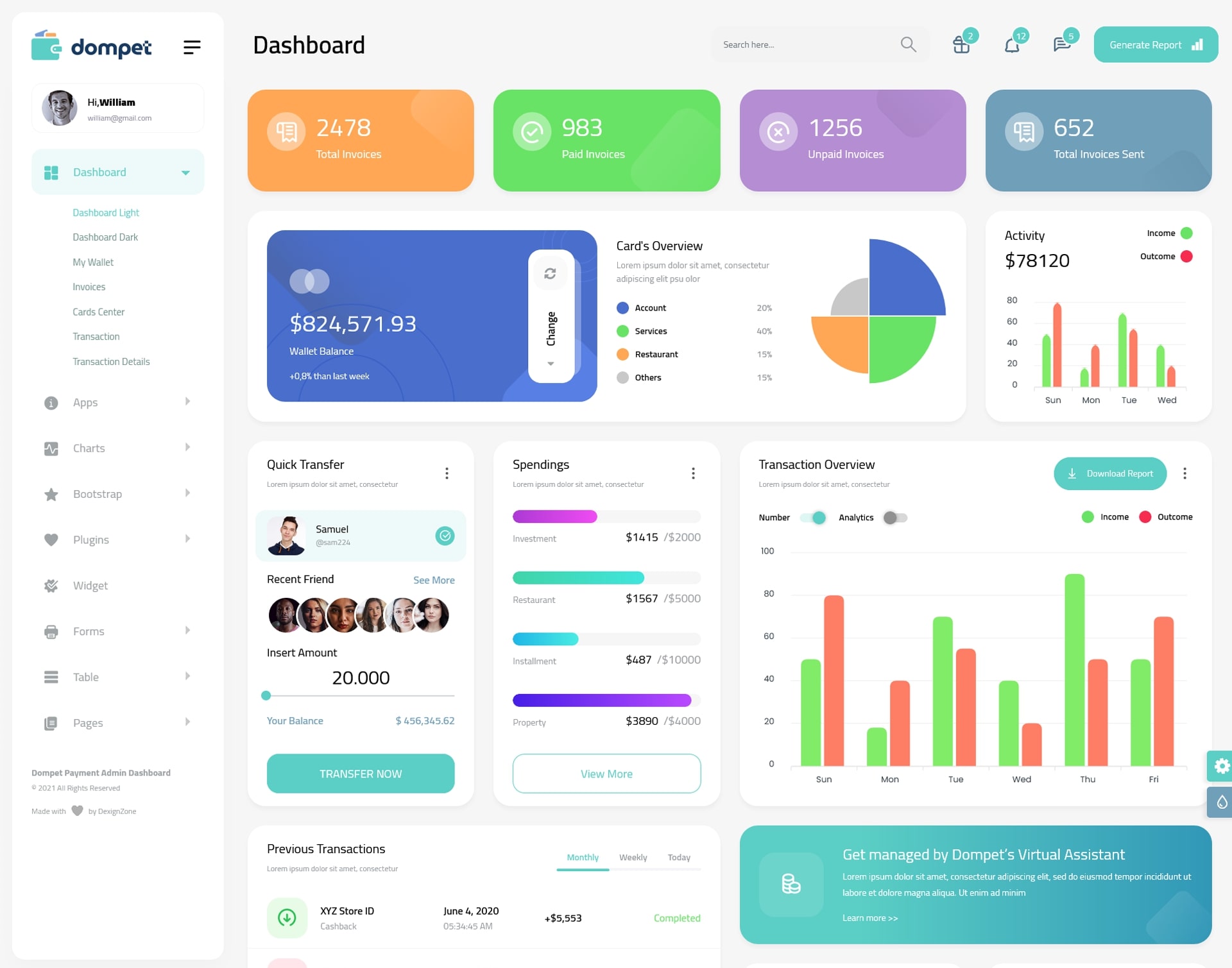
Task: Select the Weekly tab in Previous Transactions
Action: pyautogui.click(x=631, y=857)
